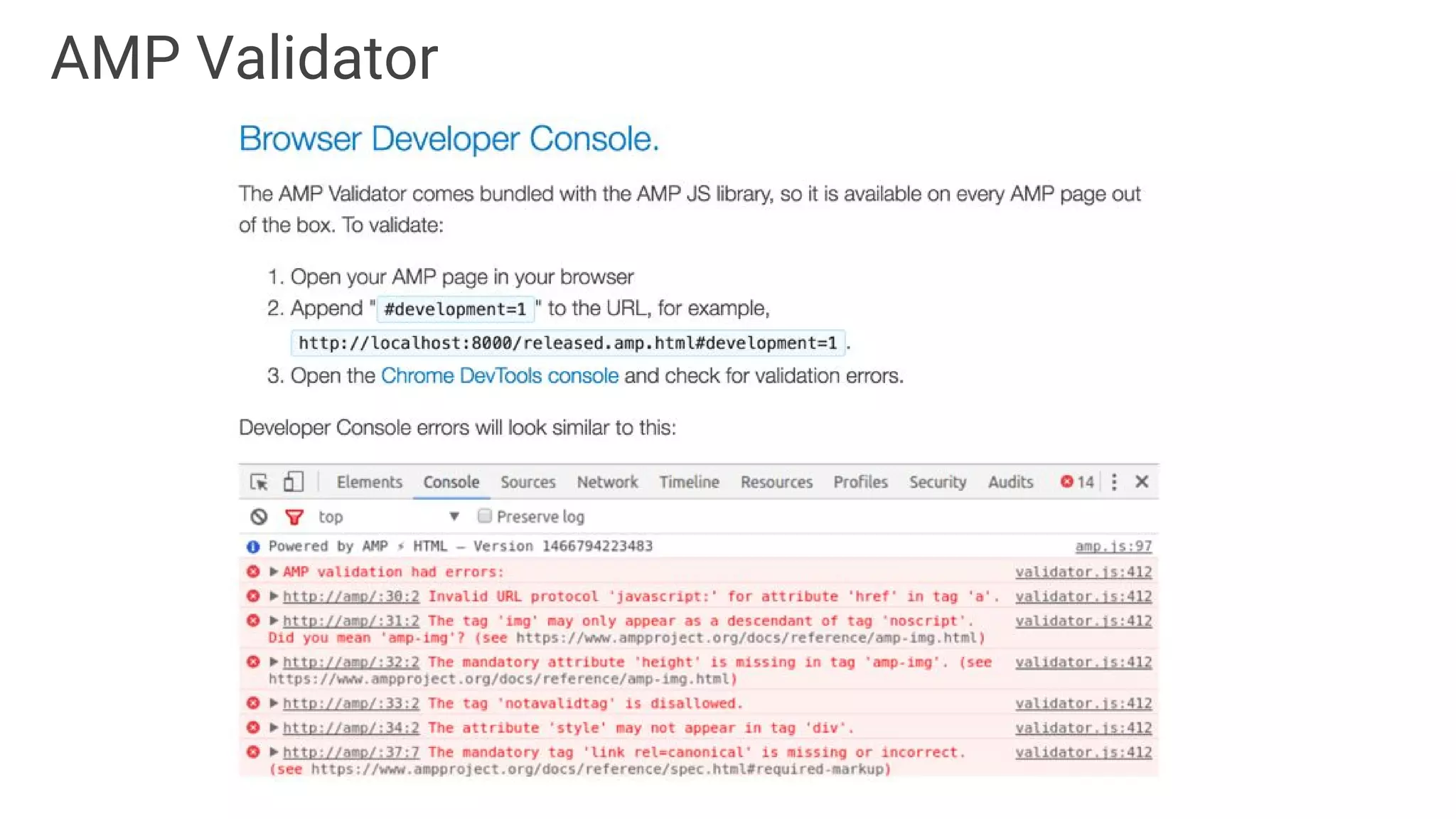The width and height of the screenshot is (1456, 819).
Task: Click the Browser Developer Console heading
Action: [x=449, y=139]
